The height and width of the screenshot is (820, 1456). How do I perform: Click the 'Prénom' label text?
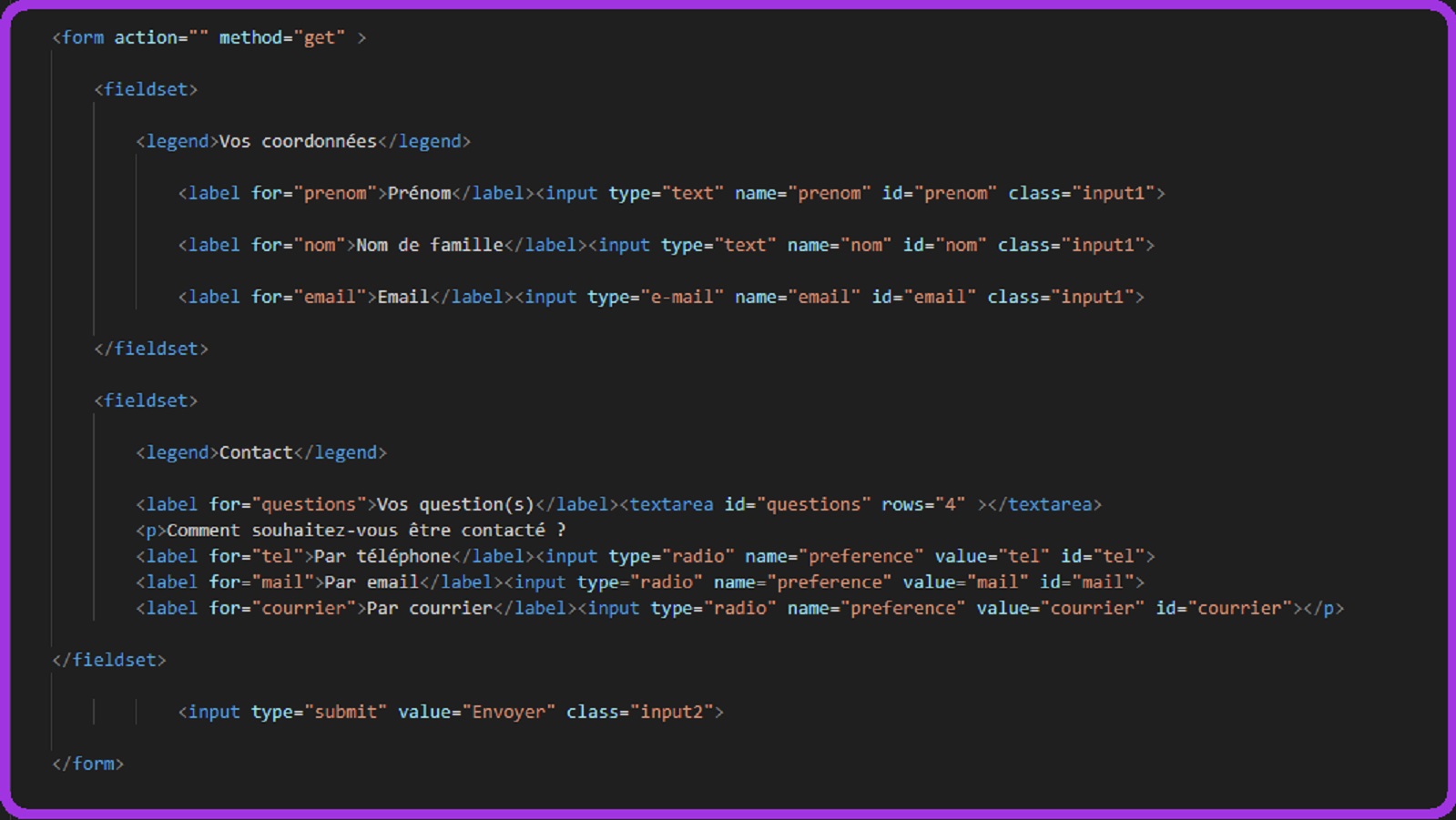click(x=419, y=193)
